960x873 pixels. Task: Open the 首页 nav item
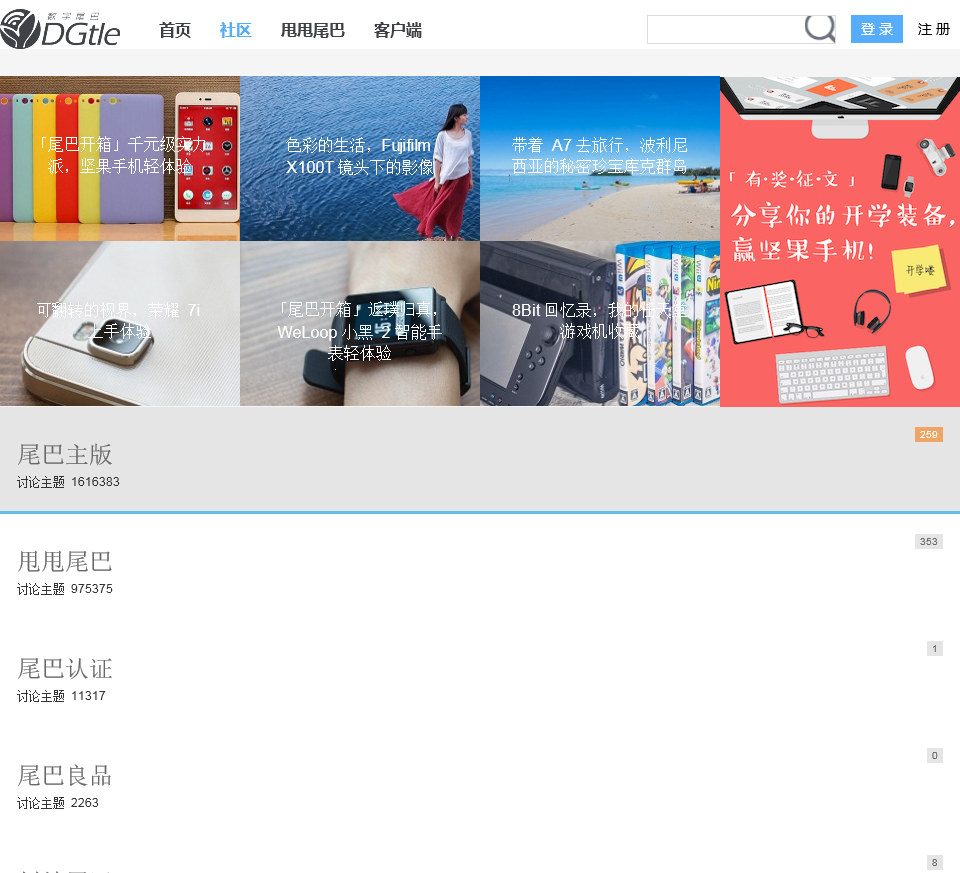point(175,30)
